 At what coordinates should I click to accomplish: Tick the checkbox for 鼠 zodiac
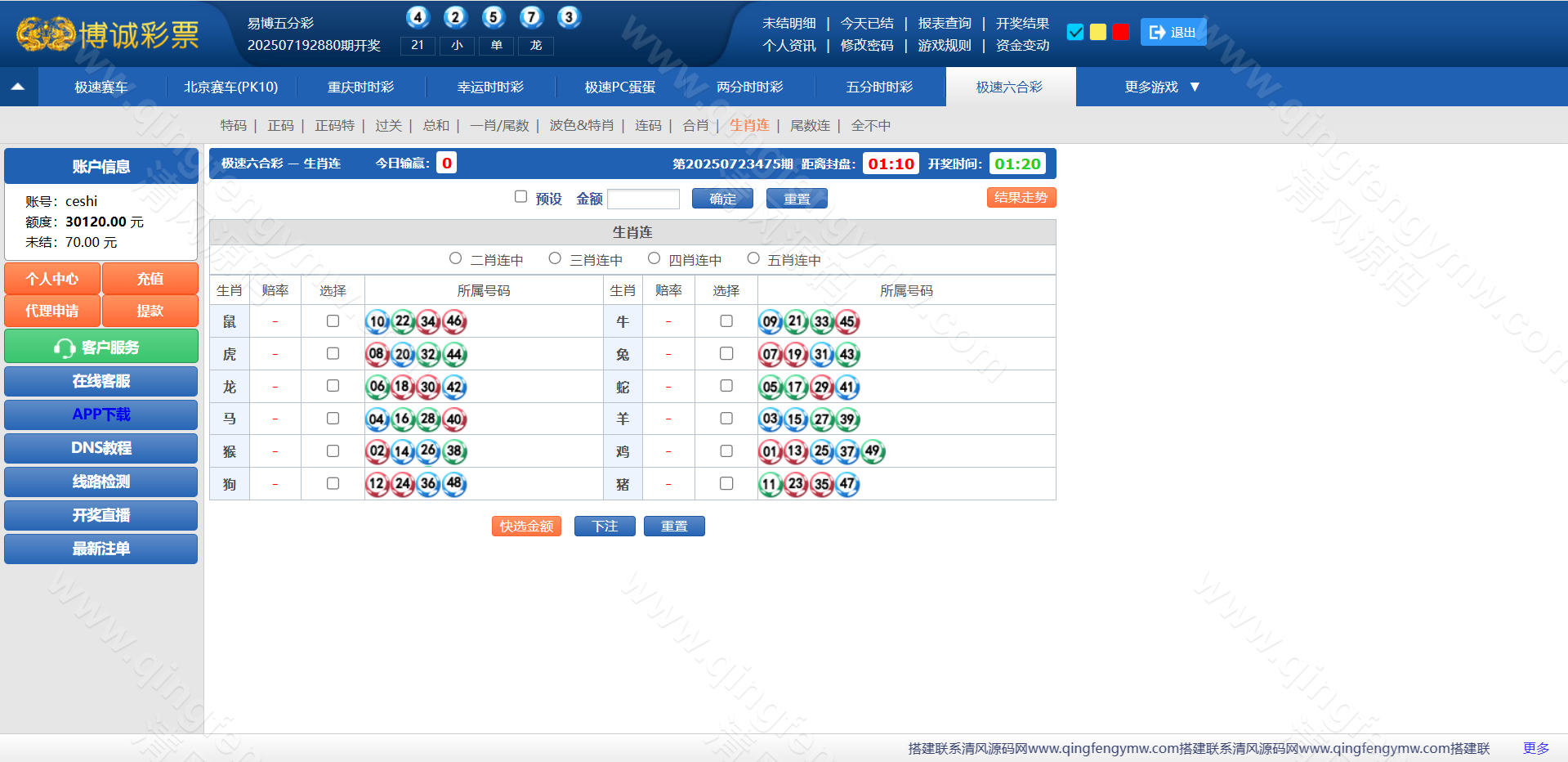pos(333,321)
